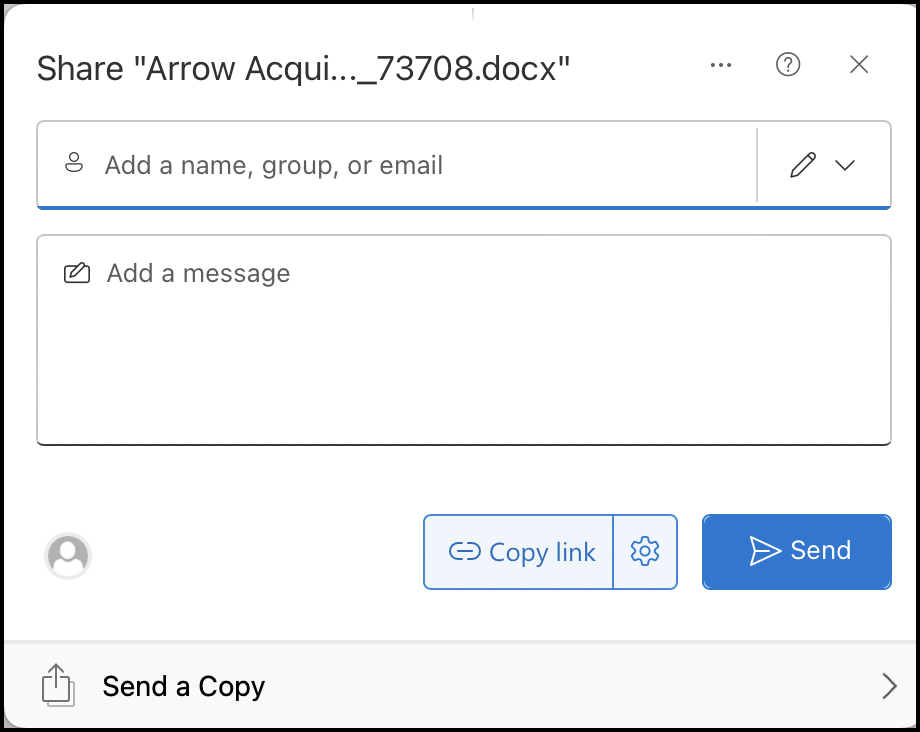This screenshot has height=732, width=920.
Task: Click the paper plane icon on Send
Action: coord(764,550)
